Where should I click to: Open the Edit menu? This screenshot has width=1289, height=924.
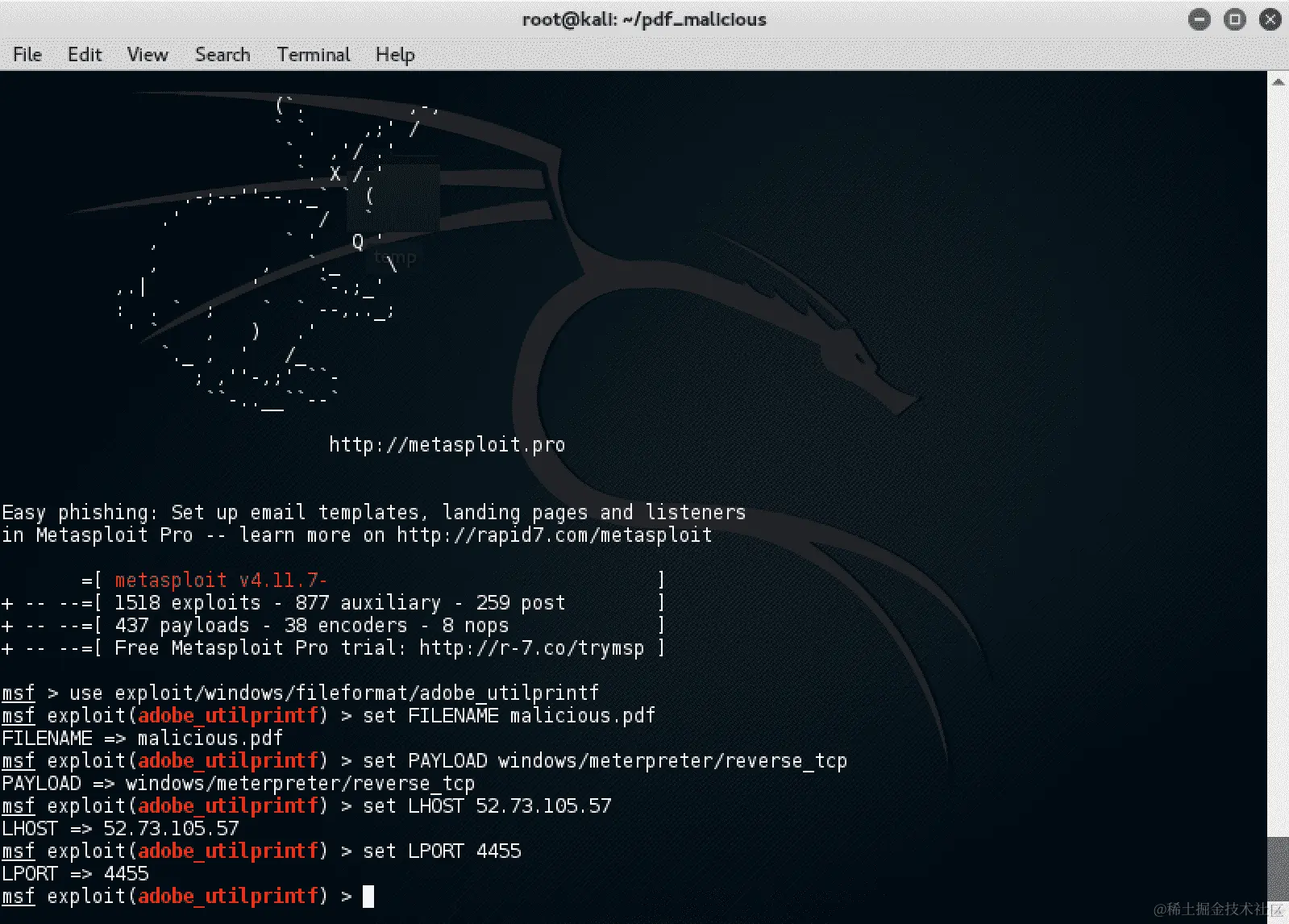(85, 54)
